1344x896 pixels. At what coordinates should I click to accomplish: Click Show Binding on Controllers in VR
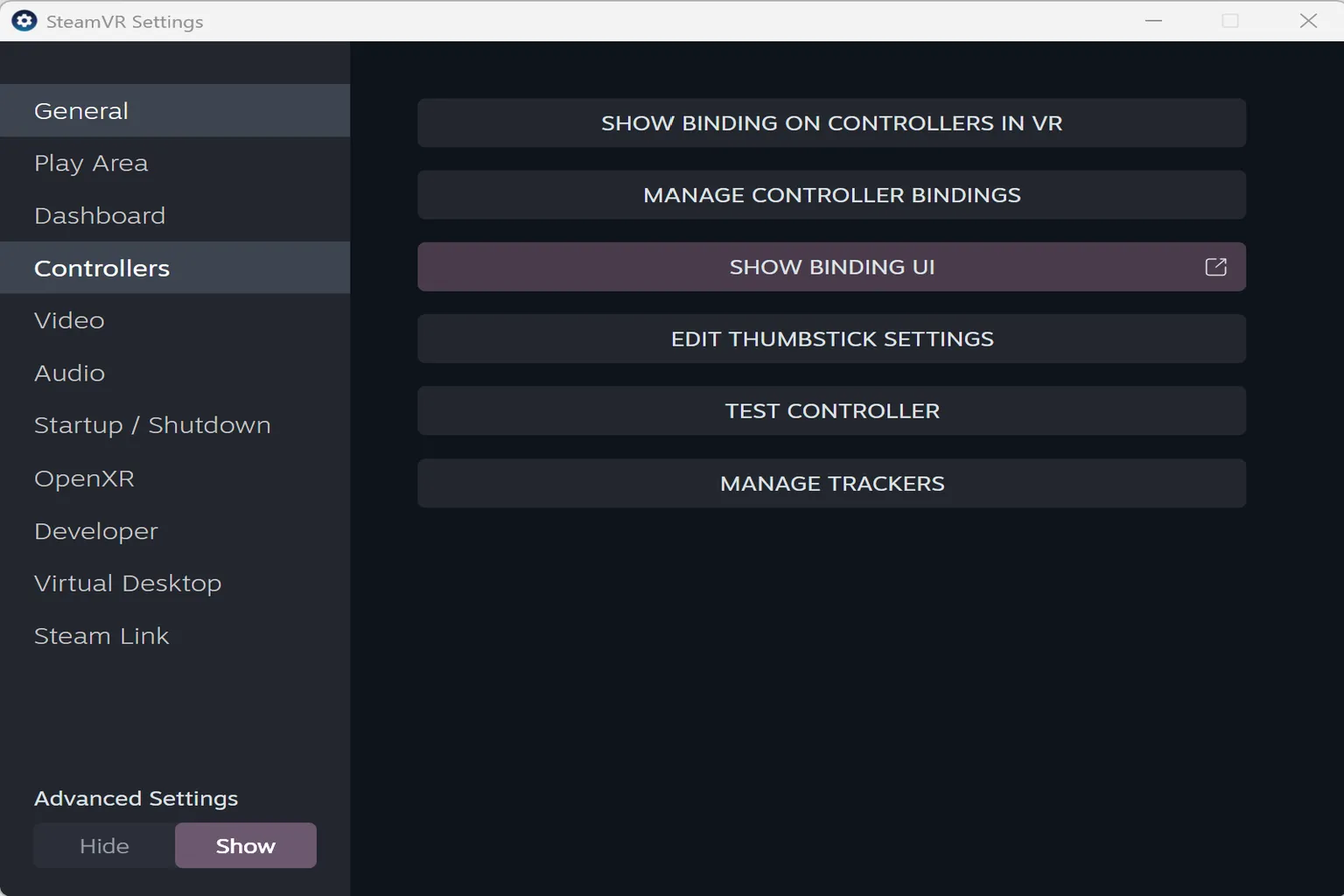tap(831, 122)
